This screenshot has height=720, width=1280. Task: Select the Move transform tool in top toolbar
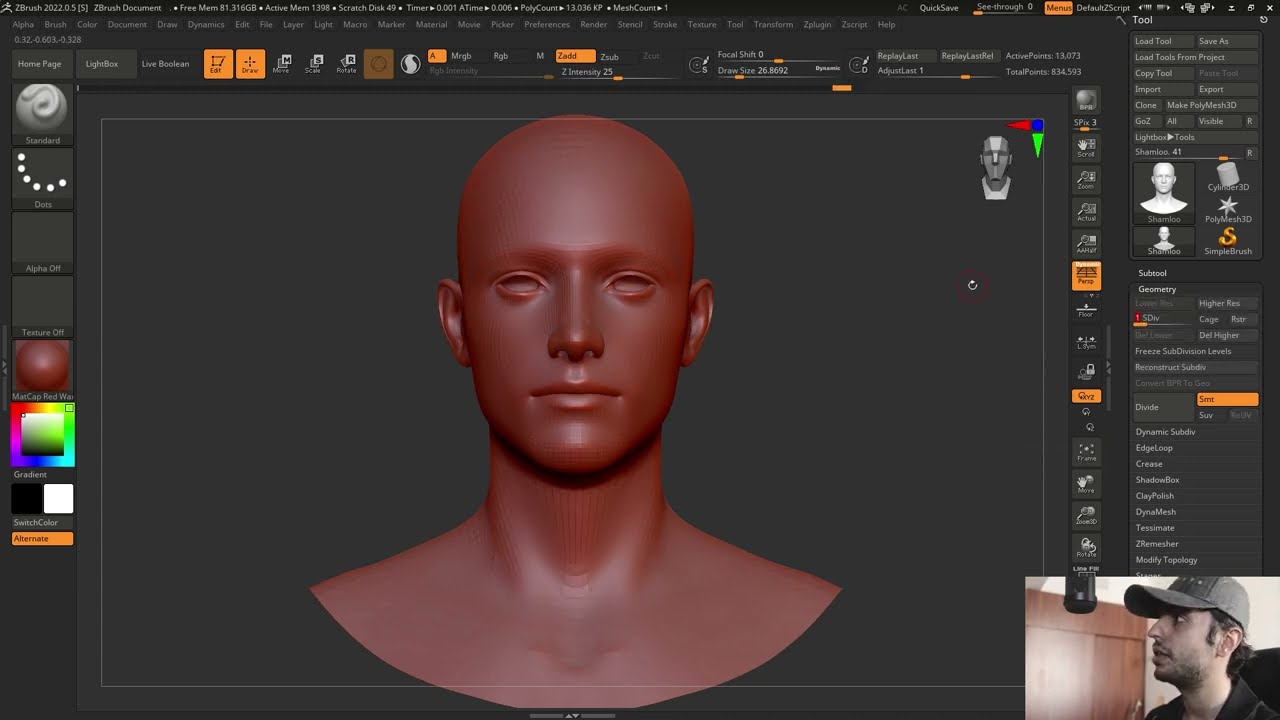click(x=282, y=64)
